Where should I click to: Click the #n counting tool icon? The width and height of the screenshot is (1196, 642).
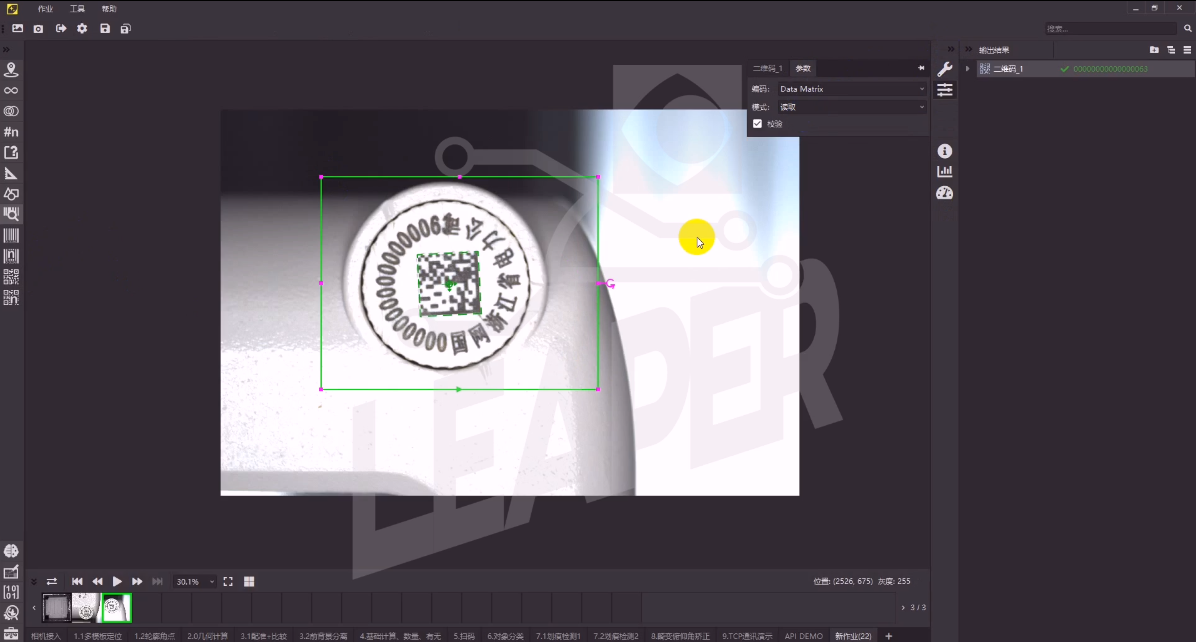coord(11,132)
